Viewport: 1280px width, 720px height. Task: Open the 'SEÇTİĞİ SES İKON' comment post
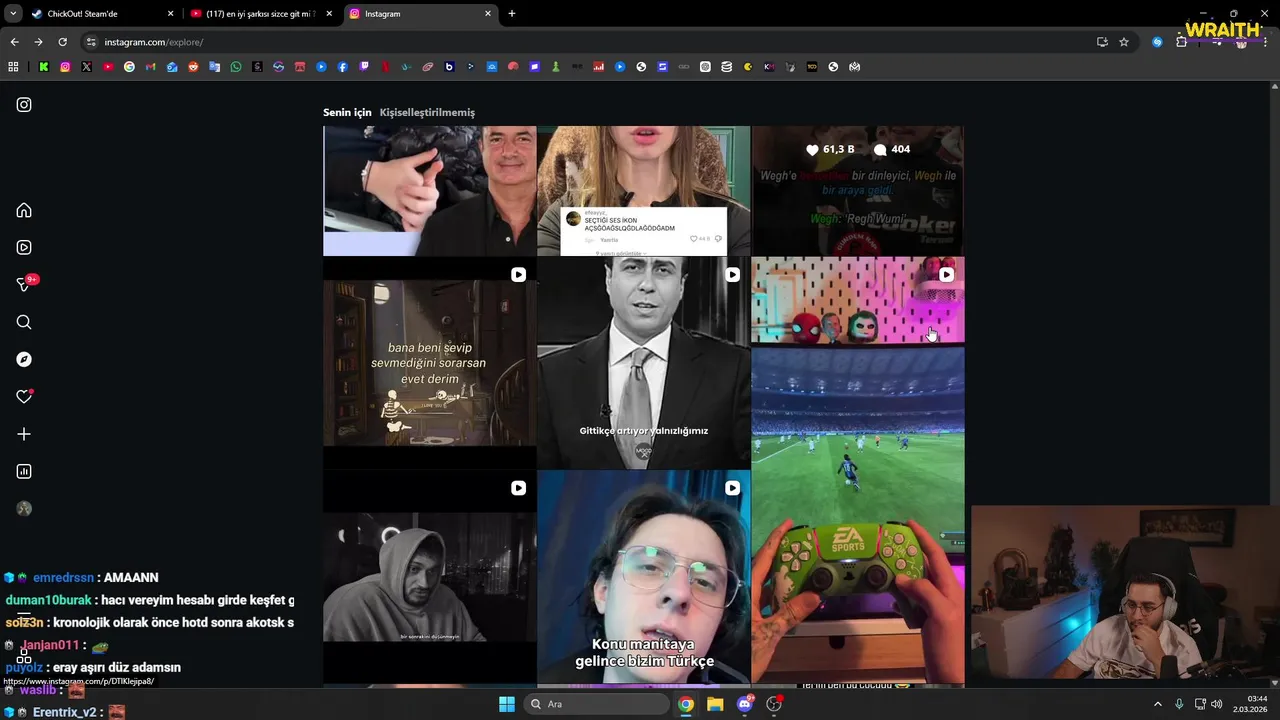[x=643, y=190]
